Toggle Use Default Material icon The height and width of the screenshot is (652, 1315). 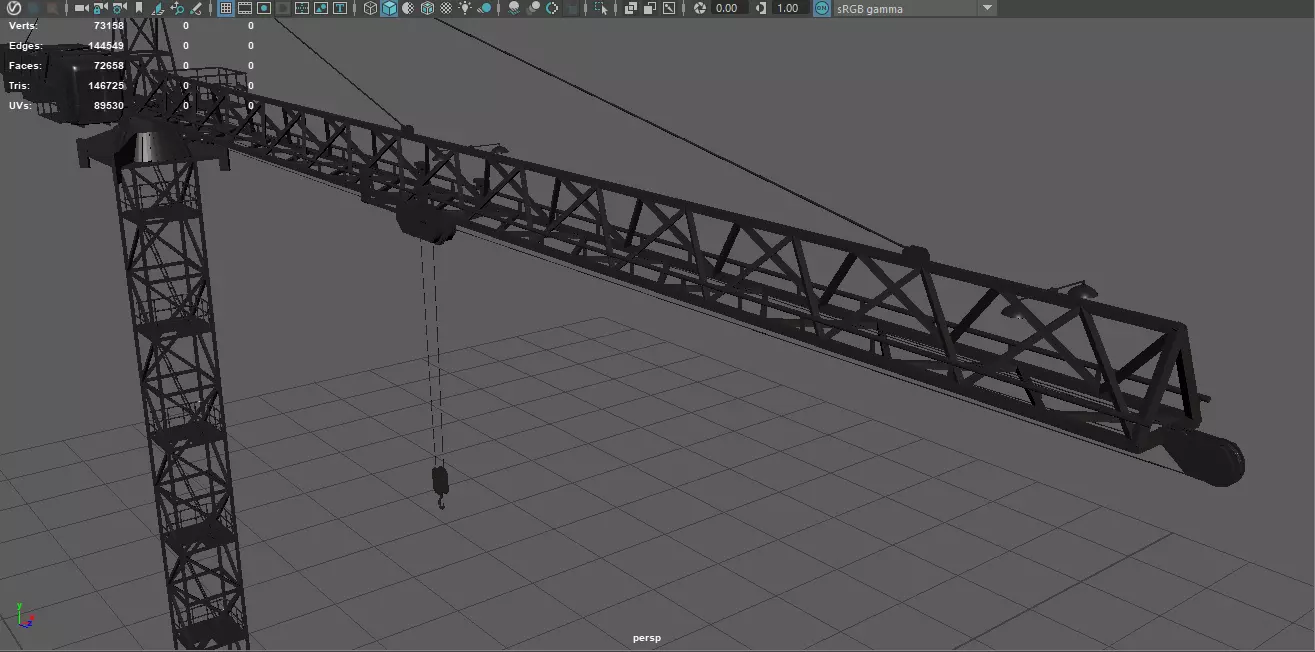coord(407,8)
